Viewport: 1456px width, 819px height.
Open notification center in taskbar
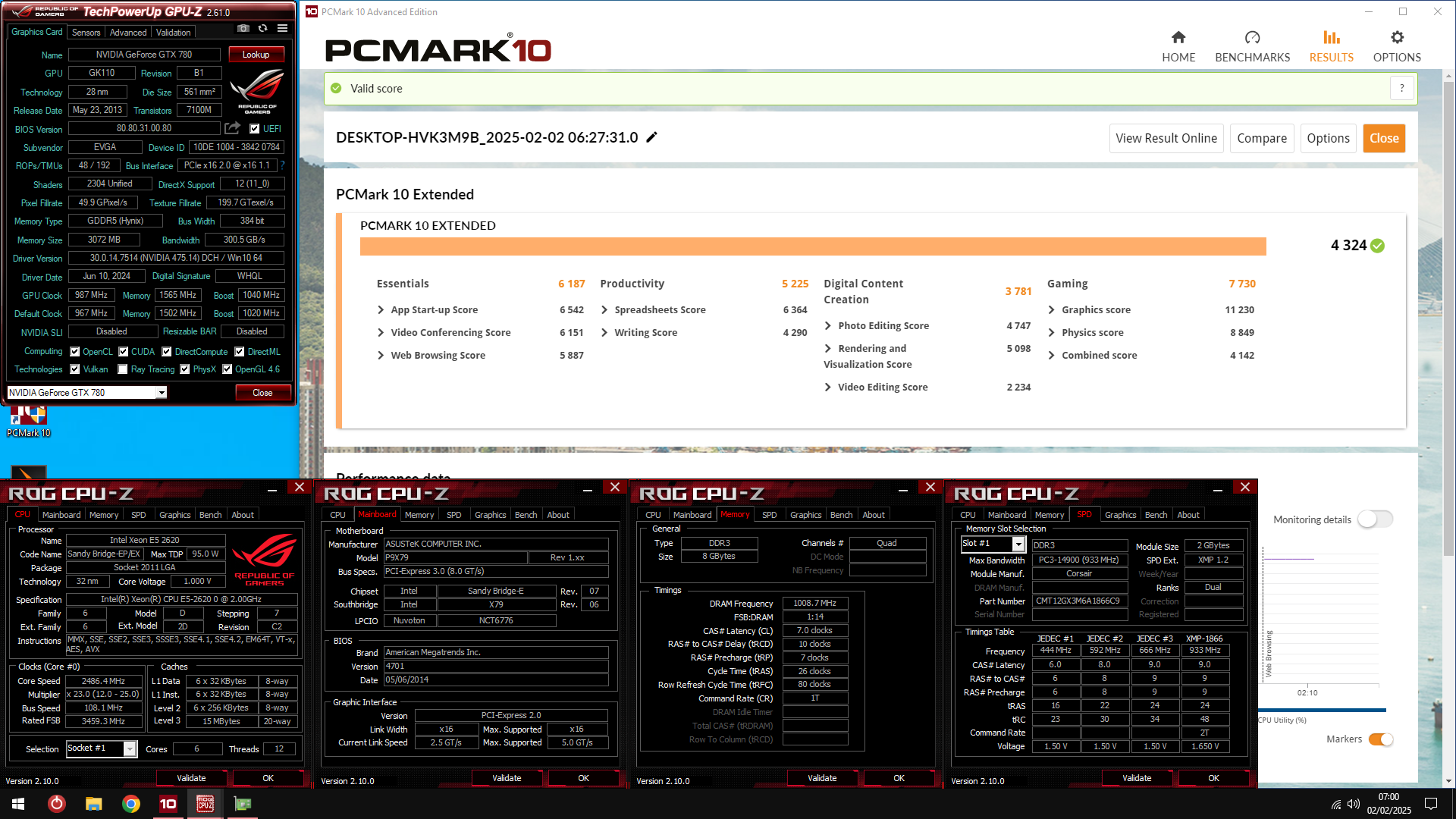pyautogui.click(x=1431, y=804)
